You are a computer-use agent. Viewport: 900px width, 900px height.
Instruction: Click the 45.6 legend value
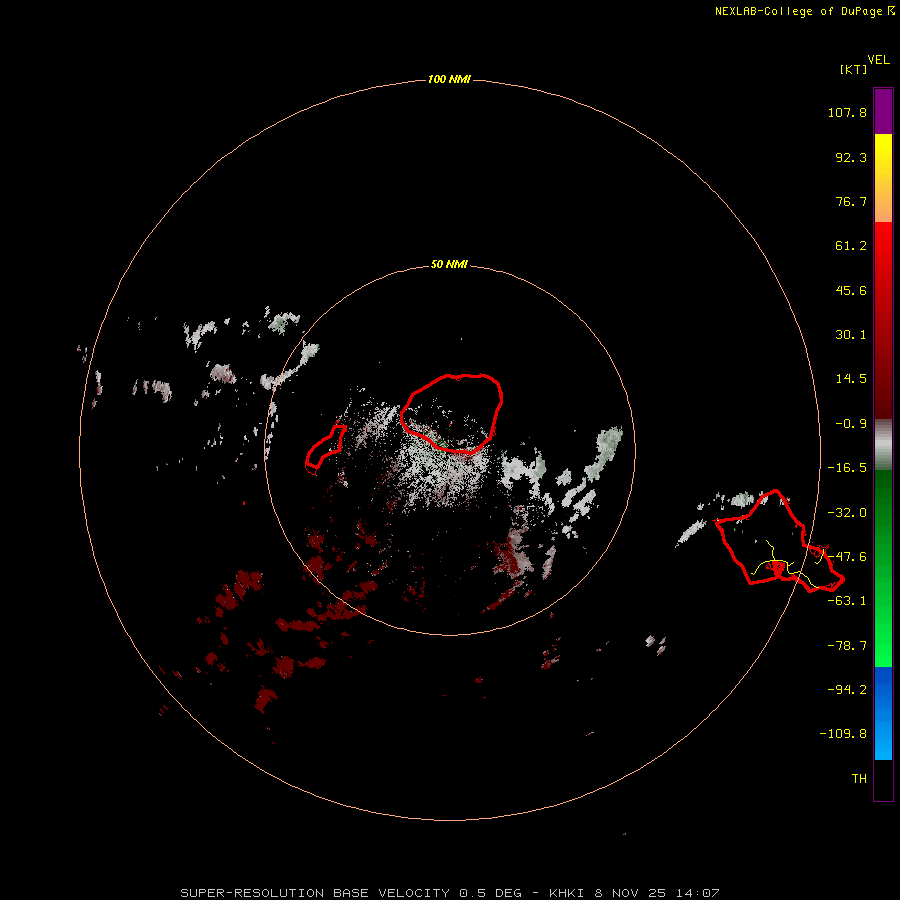click(851, 290)
